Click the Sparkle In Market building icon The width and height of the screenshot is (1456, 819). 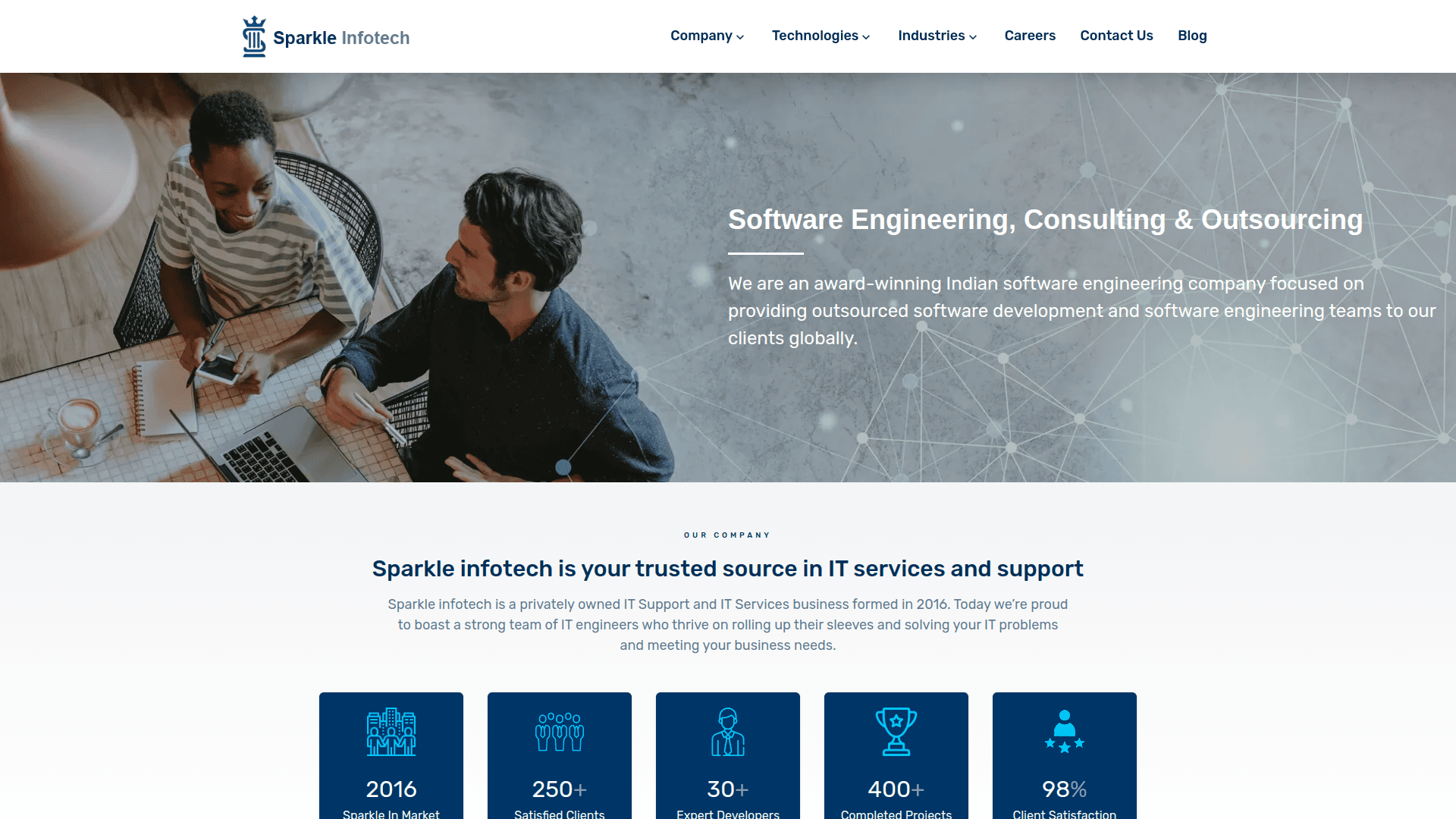[x=391, y=730]
